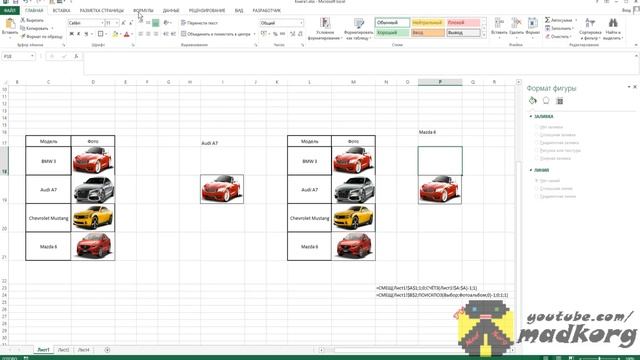640x360 pixels.
Task: Toggle italic (К) formatting
Action: [78, 34]
